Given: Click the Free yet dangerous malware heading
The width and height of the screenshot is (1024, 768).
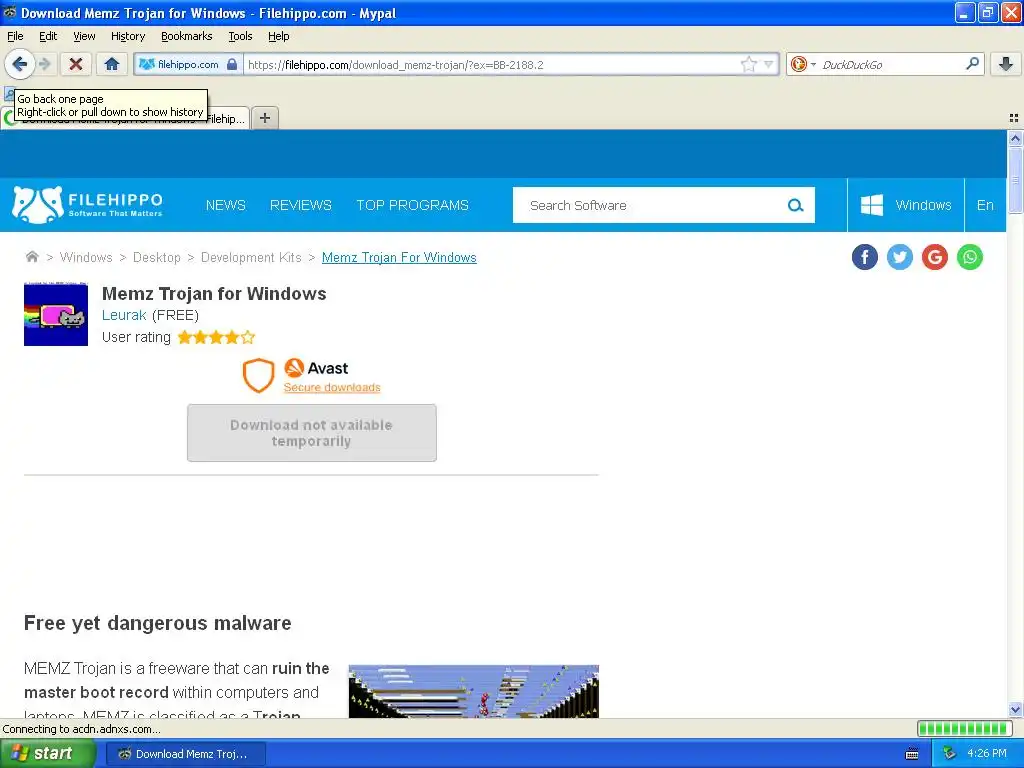Looking at the screenshot, I should (157, 623).
